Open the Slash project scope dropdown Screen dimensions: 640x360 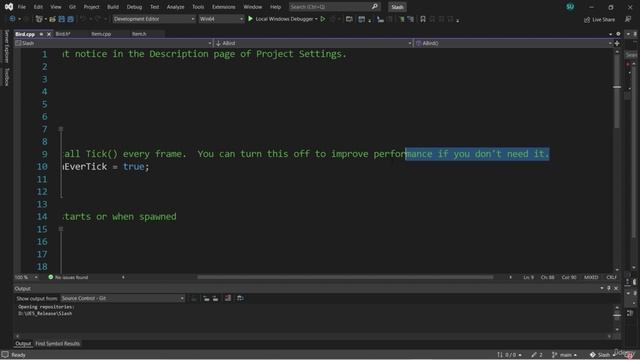113,43
